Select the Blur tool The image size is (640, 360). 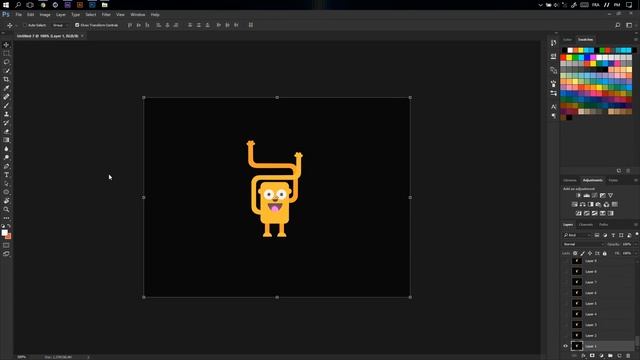tap(6, 149)
